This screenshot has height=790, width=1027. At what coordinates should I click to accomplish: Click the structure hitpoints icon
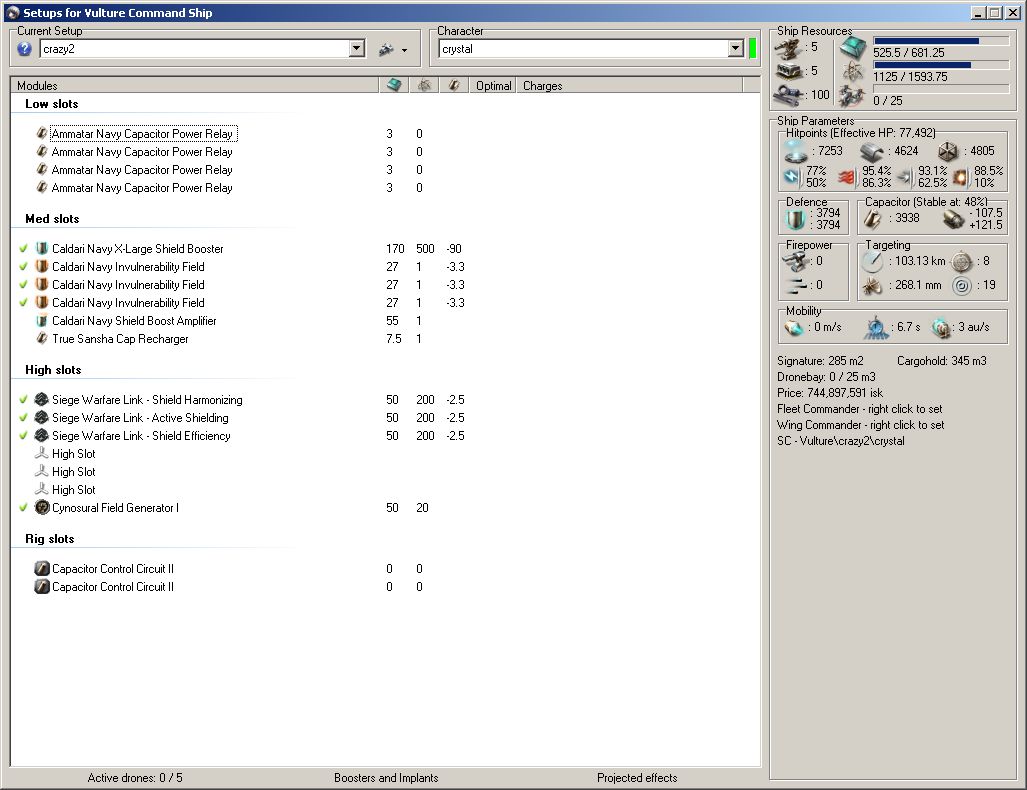948,152
